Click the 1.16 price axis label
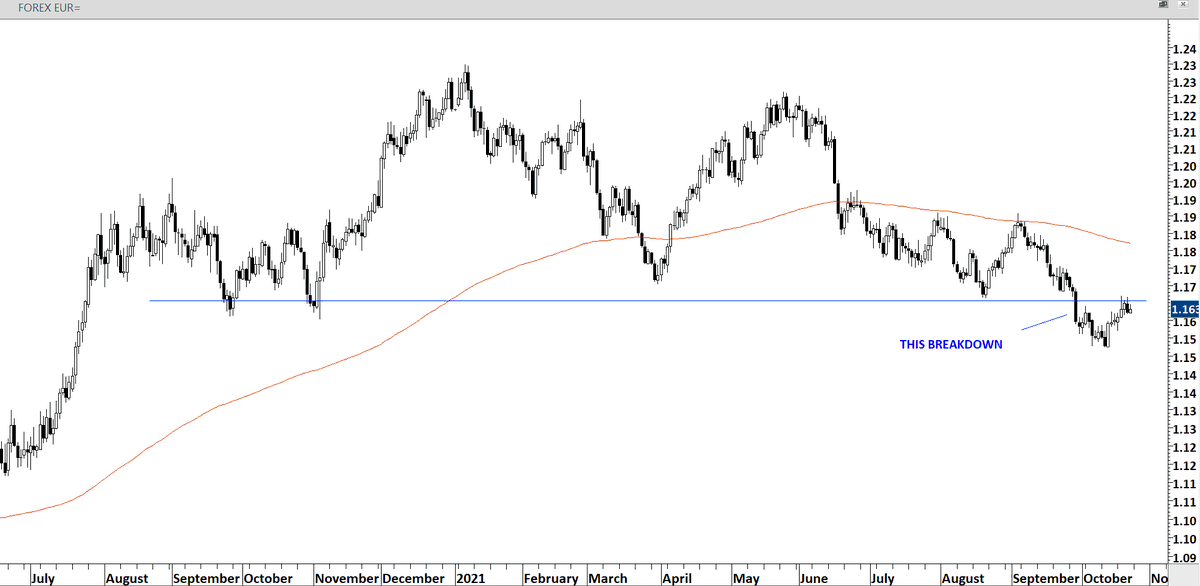 point(1184,322)
